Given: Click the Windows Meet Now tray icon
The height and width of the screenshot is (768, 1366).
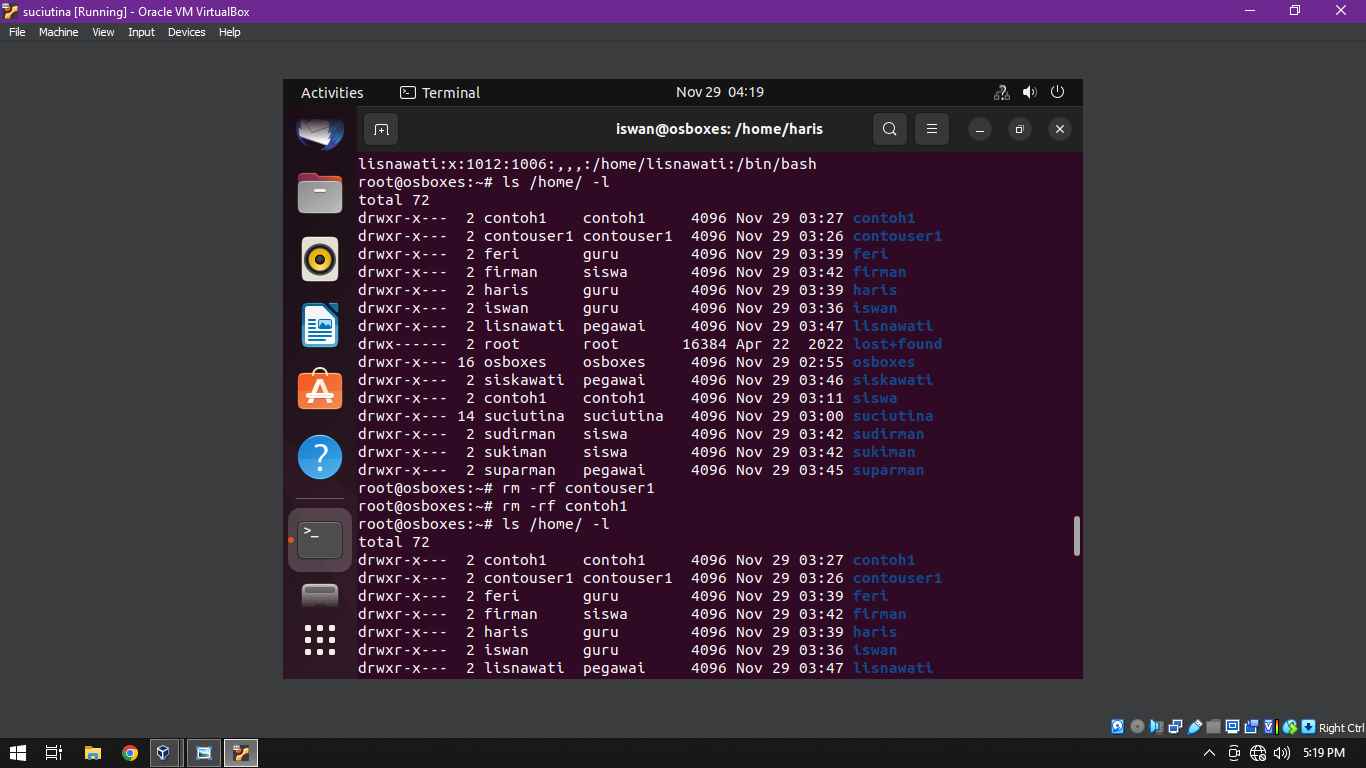Looking at the screenshot, I should tap(1234, 753).
